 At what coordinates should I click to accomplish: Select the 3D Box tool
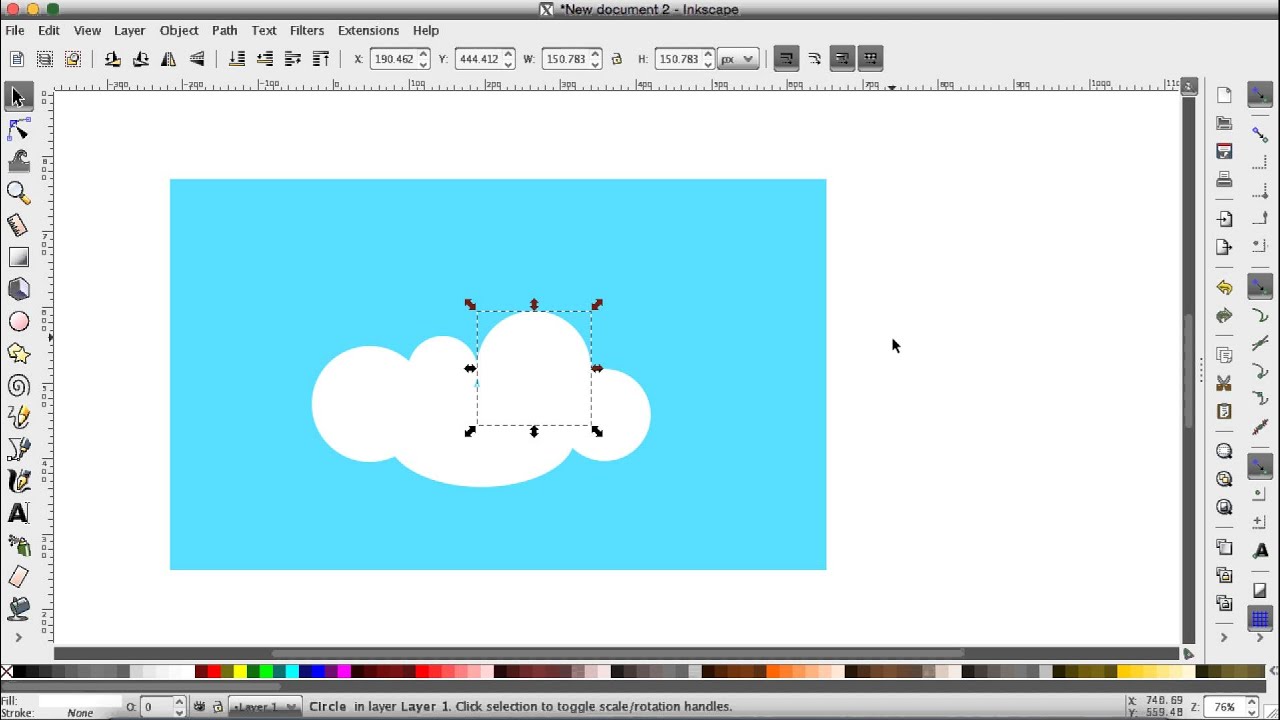click(18, 289)
